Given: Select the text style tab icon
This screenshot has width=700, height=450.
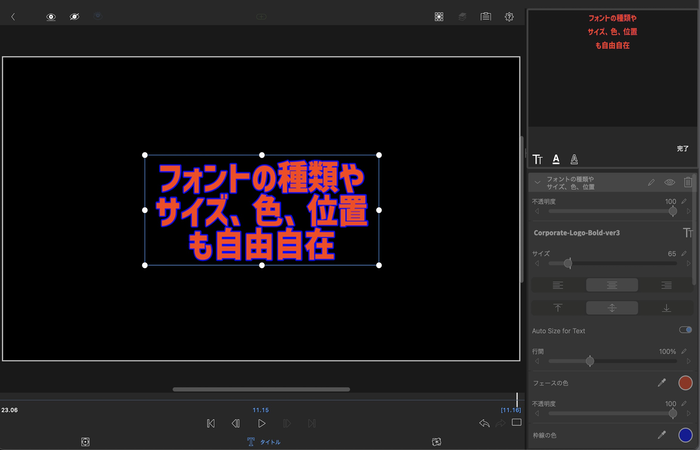Looking at the screenshot, I should pyautogui.click(x=538, y=159).
